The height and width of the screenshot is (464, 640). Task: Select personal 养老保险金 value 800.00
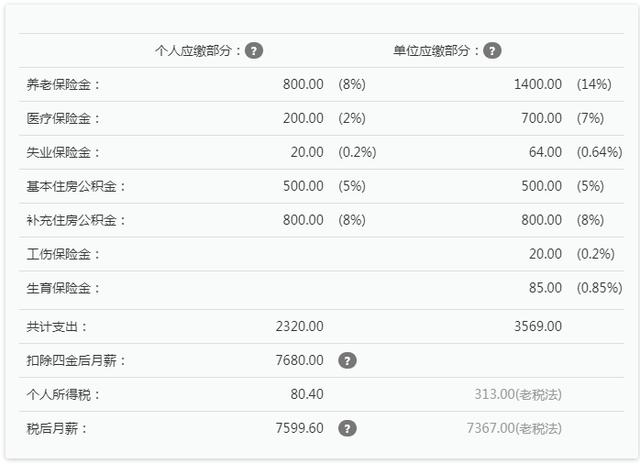[x=303, y=85]
